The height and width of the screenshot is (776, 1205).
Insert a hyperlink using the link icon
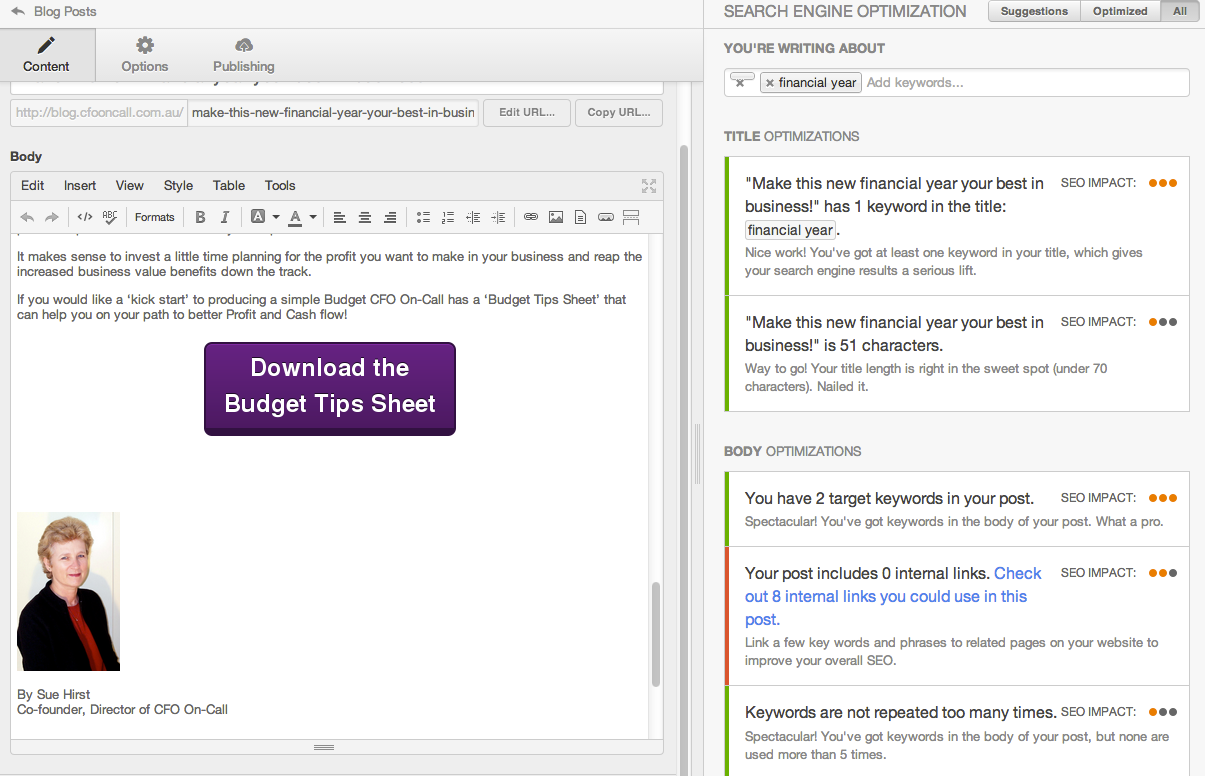pos(531,217)
